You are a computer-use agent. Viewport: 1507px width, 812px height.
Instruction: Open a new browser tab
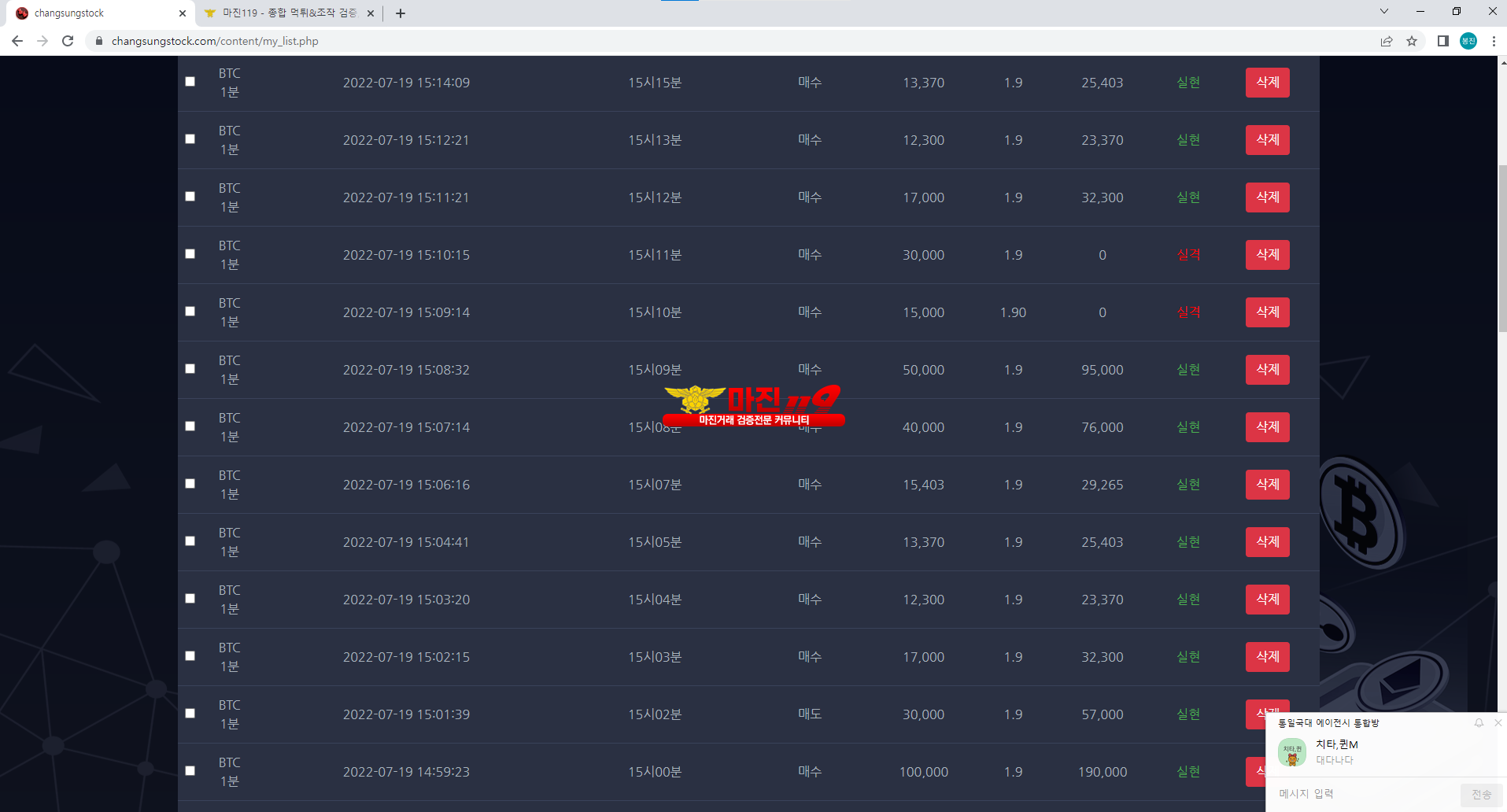click(x=401, y=13)
